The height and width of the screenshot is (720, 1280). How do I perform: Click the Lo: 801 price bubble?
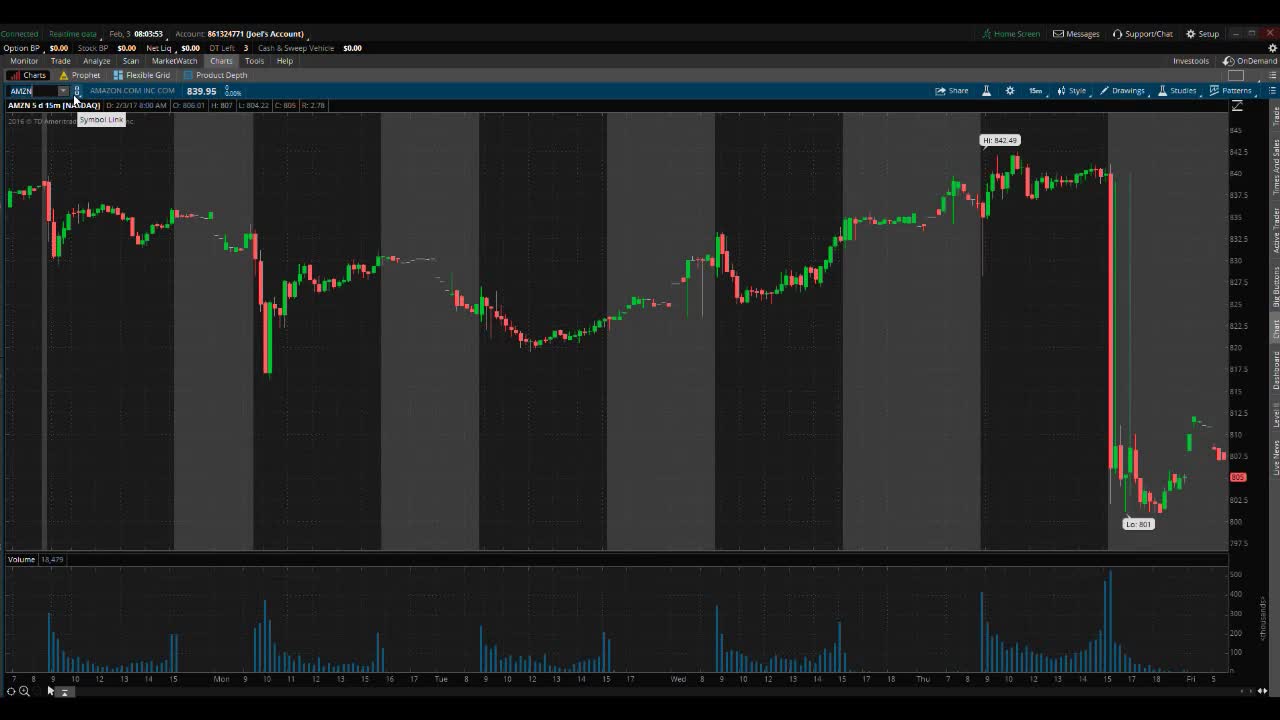[x=1138, y=524]
